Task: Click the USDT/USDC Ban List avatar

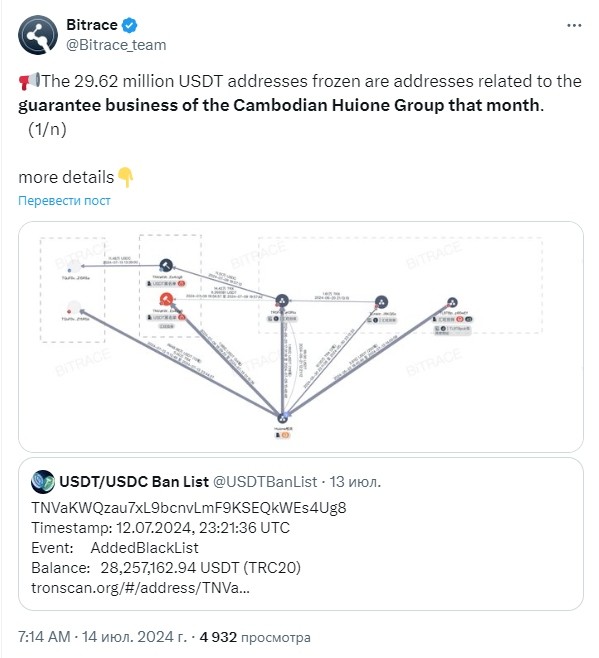Action: click(x=43, y=482)
